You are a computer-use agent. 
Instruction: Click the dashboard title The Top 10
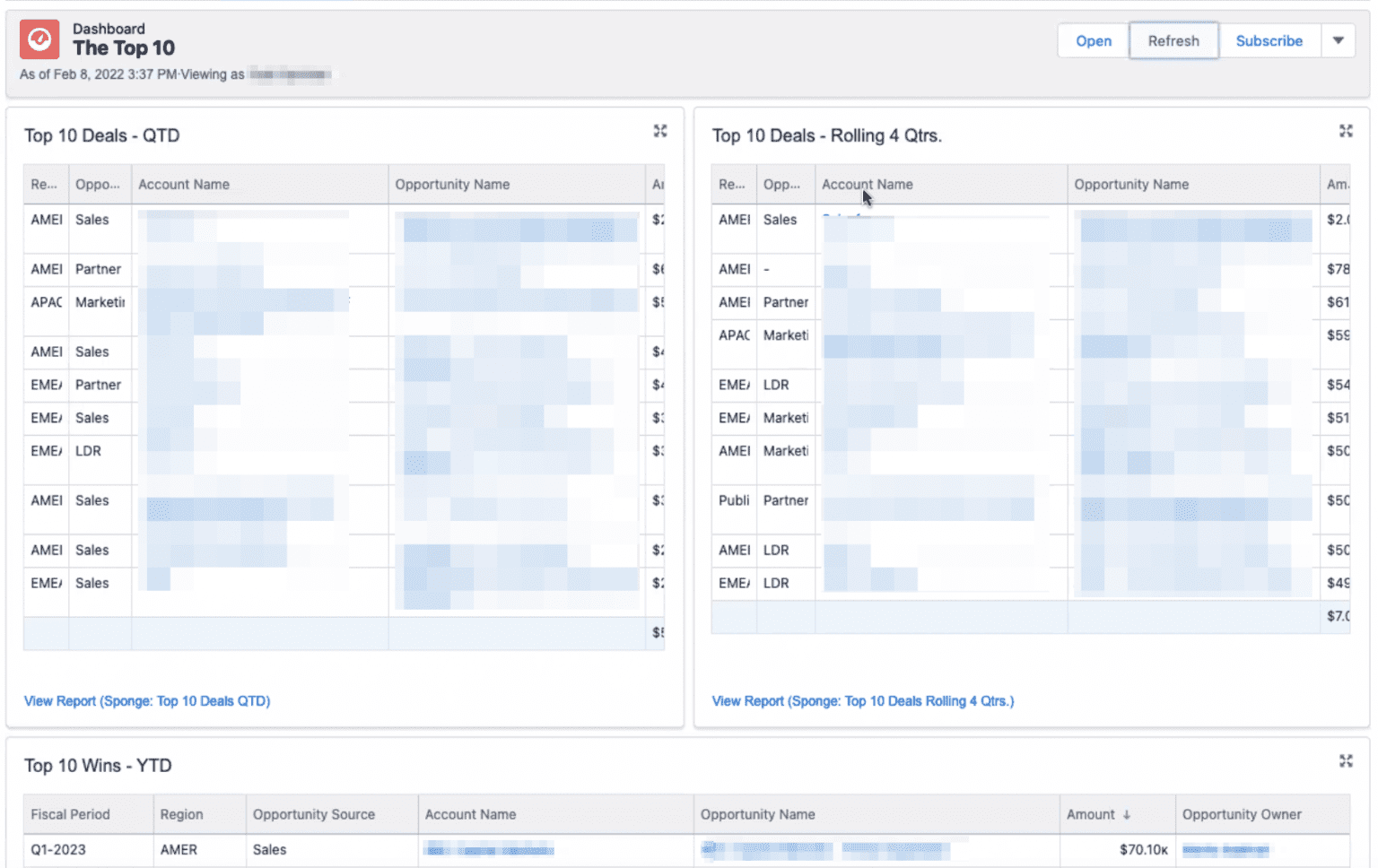(x=124, y=48)
